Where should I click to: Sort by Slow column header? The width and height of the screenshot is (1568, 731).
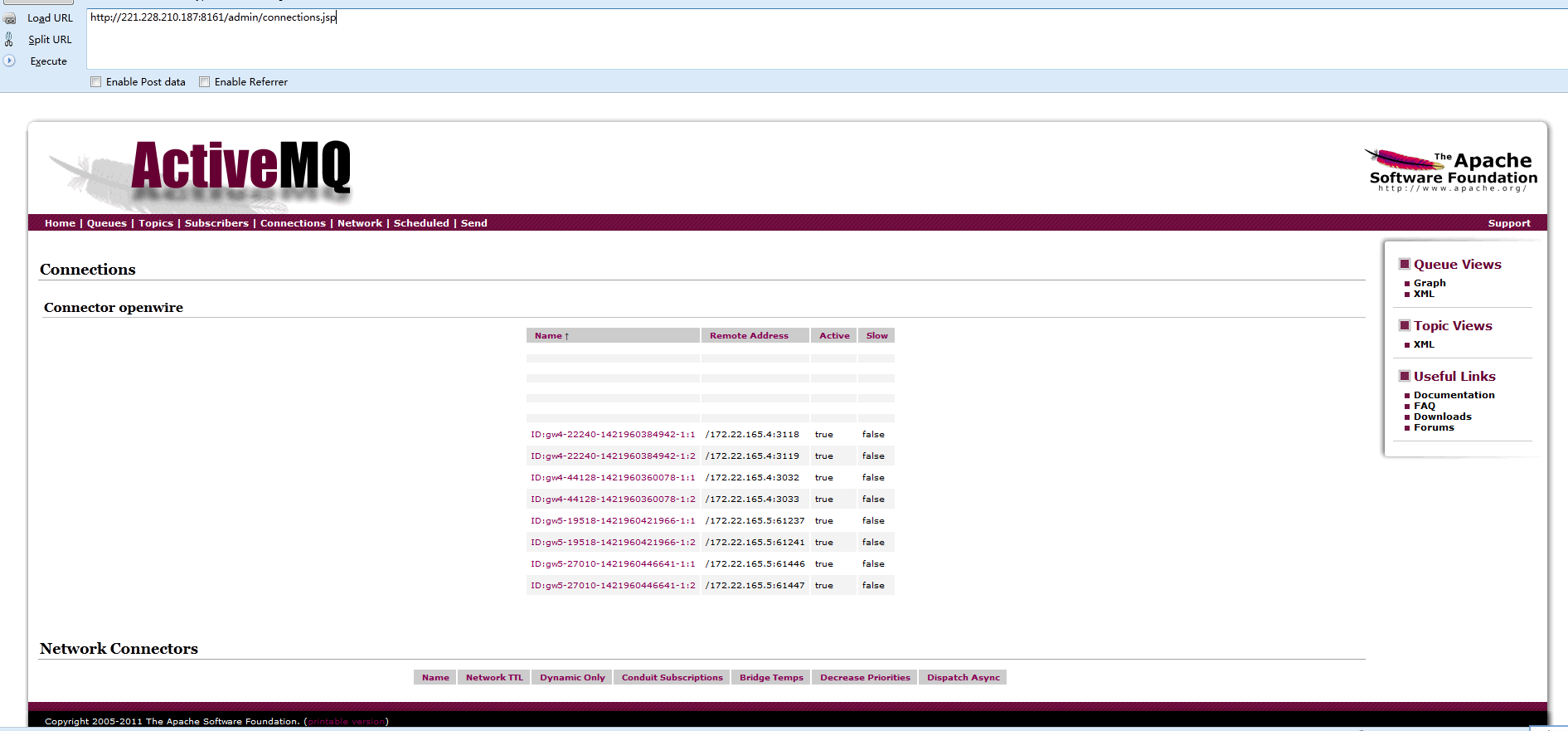(876, 336)
